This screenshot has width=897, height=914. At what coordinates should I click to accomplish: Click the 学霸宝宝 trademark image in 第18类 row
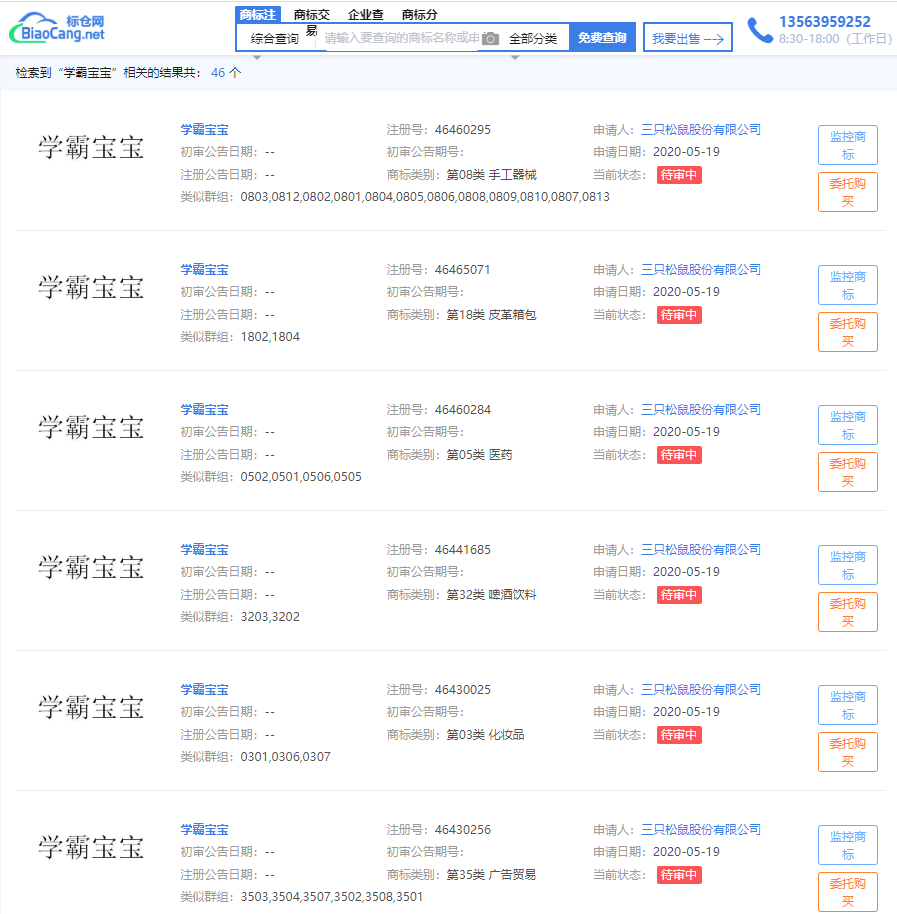click(91, 287)
